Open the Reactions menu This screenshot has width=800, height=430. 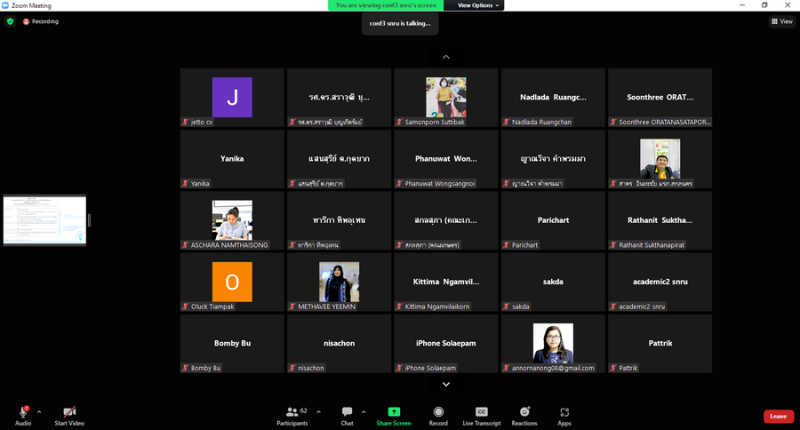[x=524, y=412]
